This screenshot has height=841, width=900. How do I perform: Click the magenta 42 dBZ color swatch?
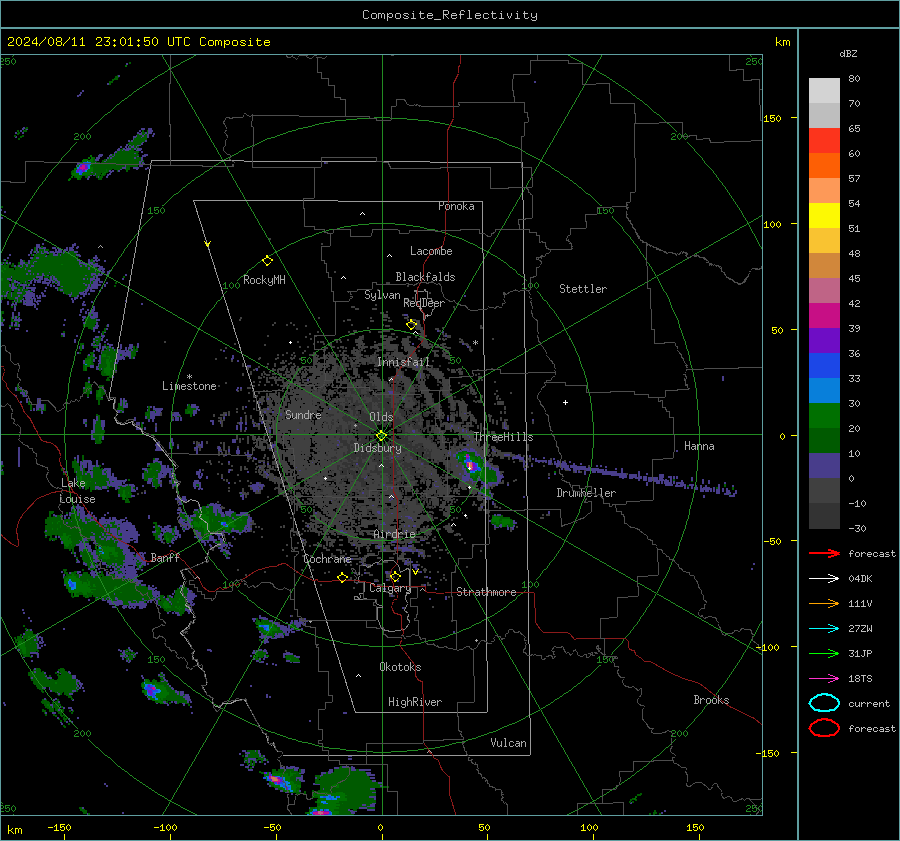[824, 315]
